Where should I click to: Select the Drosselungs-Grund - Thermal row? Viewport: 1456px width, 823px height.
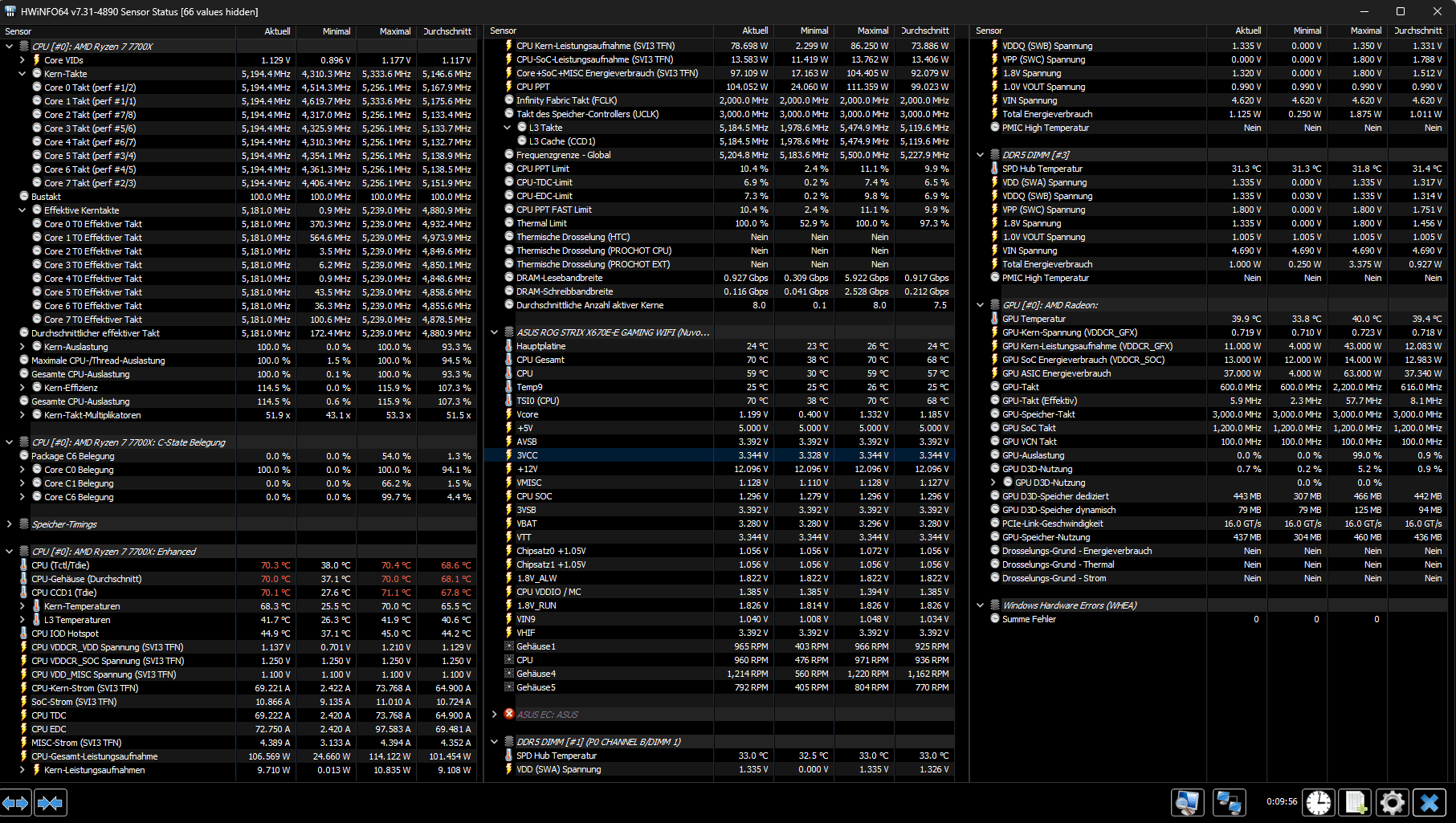(1208, 564)
